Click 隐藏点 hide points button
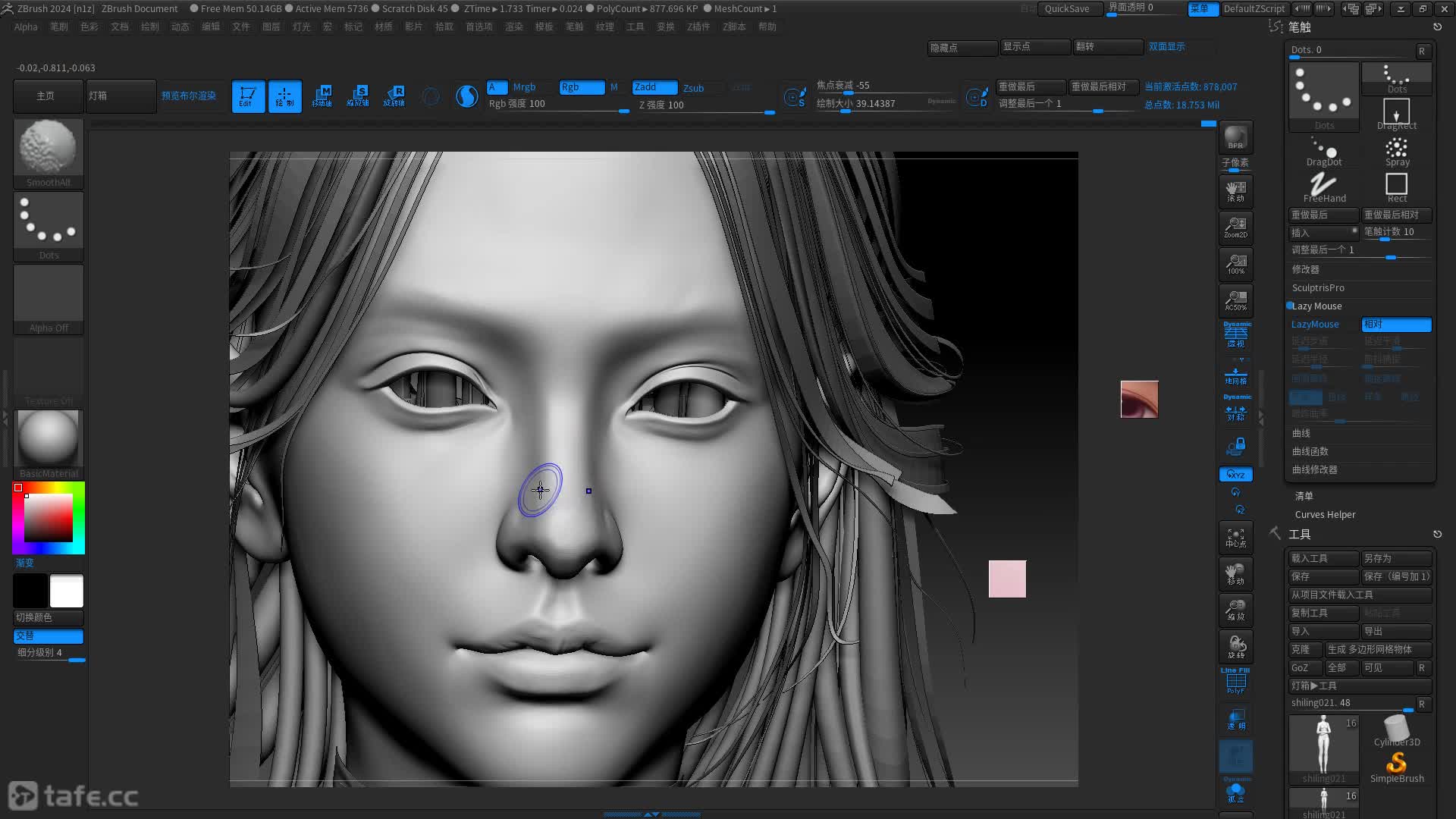The height and width of the screenshot is (819, 1456). pos(962,48)
